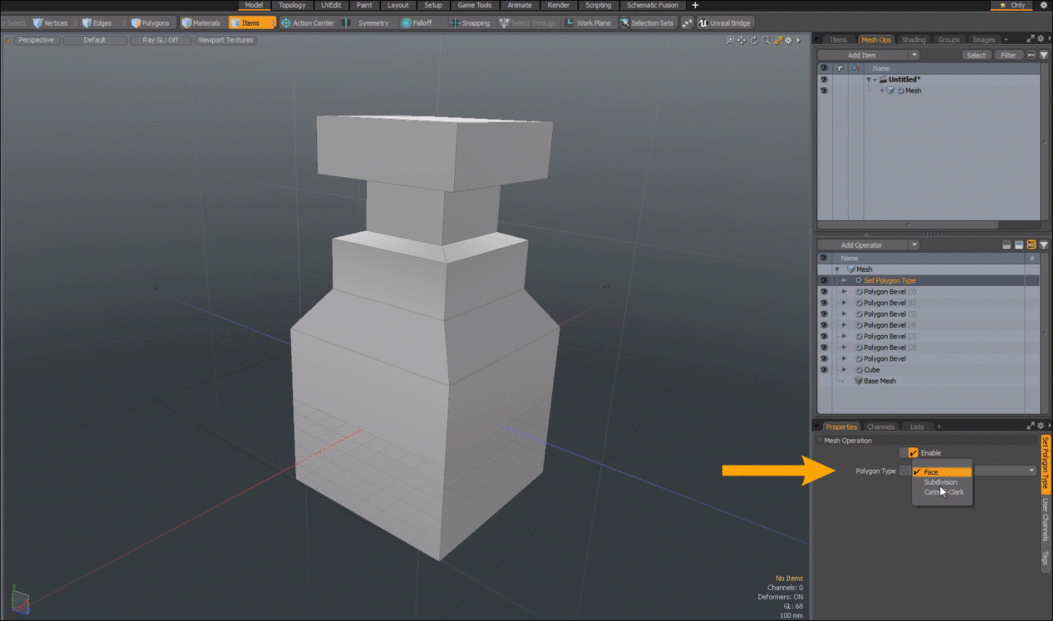Click the Viewport Textures button

pyautogui.click(x=226, y=41)
